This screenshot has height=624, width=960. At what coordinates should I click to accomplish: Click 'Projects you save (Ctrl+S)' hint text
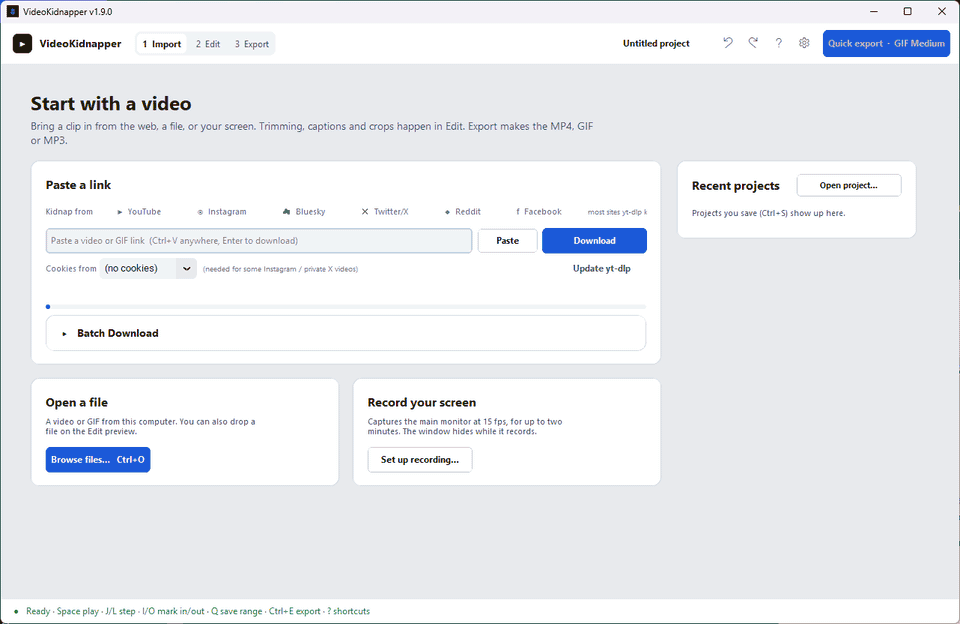tap(768, 213)
